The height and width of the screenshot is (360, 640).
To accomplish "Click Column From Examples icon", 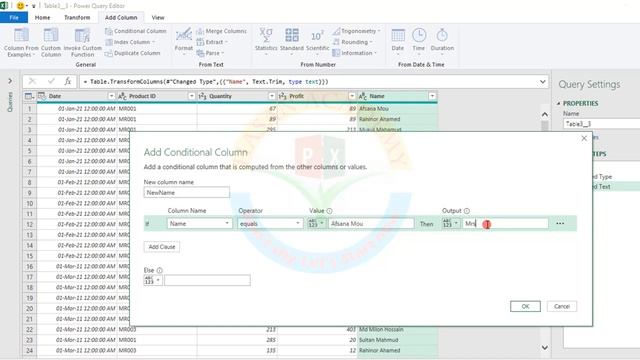I will click(21, 35).
